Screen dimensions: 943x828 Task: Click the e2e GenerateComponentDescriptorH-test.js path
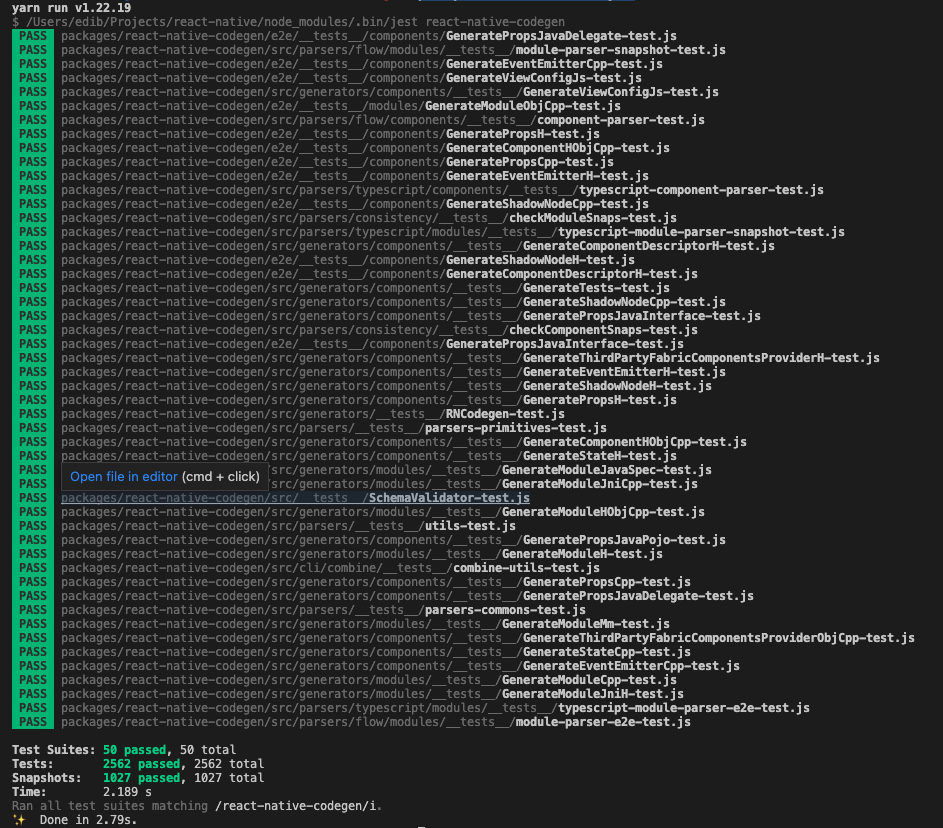pyautogui.click(x=379, y=274)
